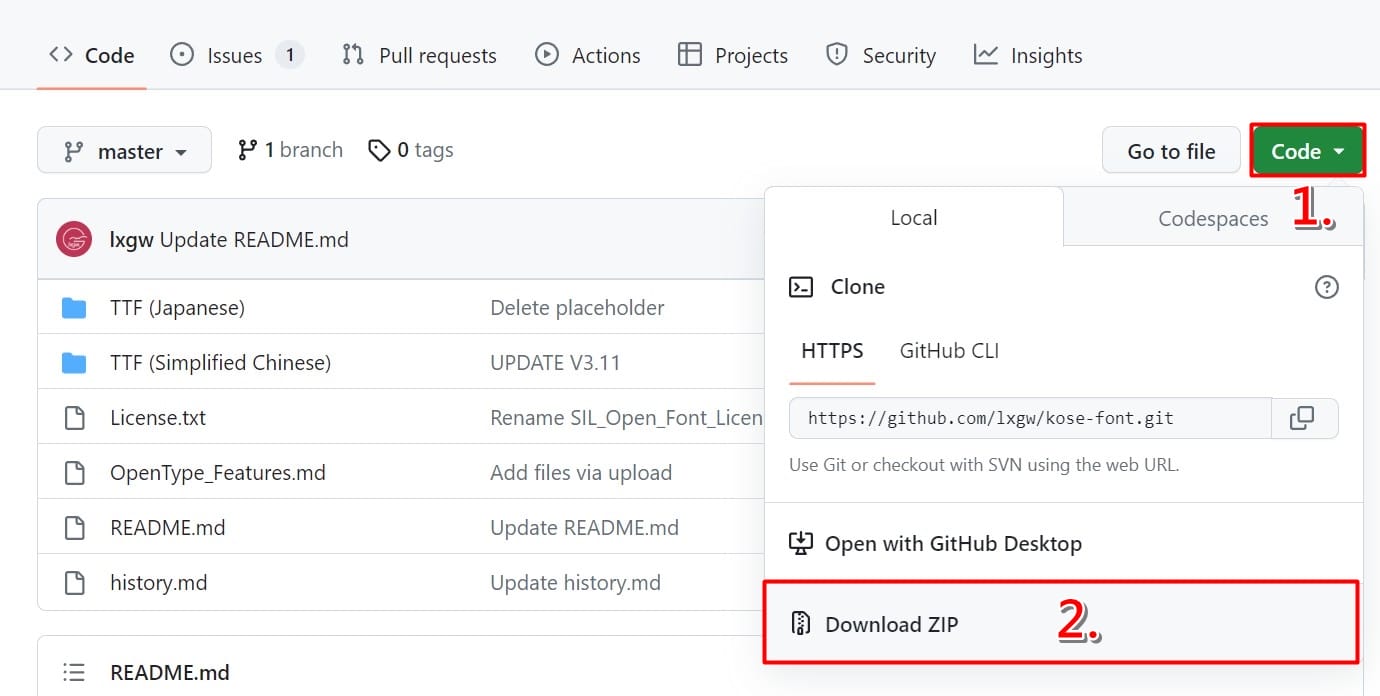
Task: Click the Issues count badge 1
Action: click(x=290, y=56)
